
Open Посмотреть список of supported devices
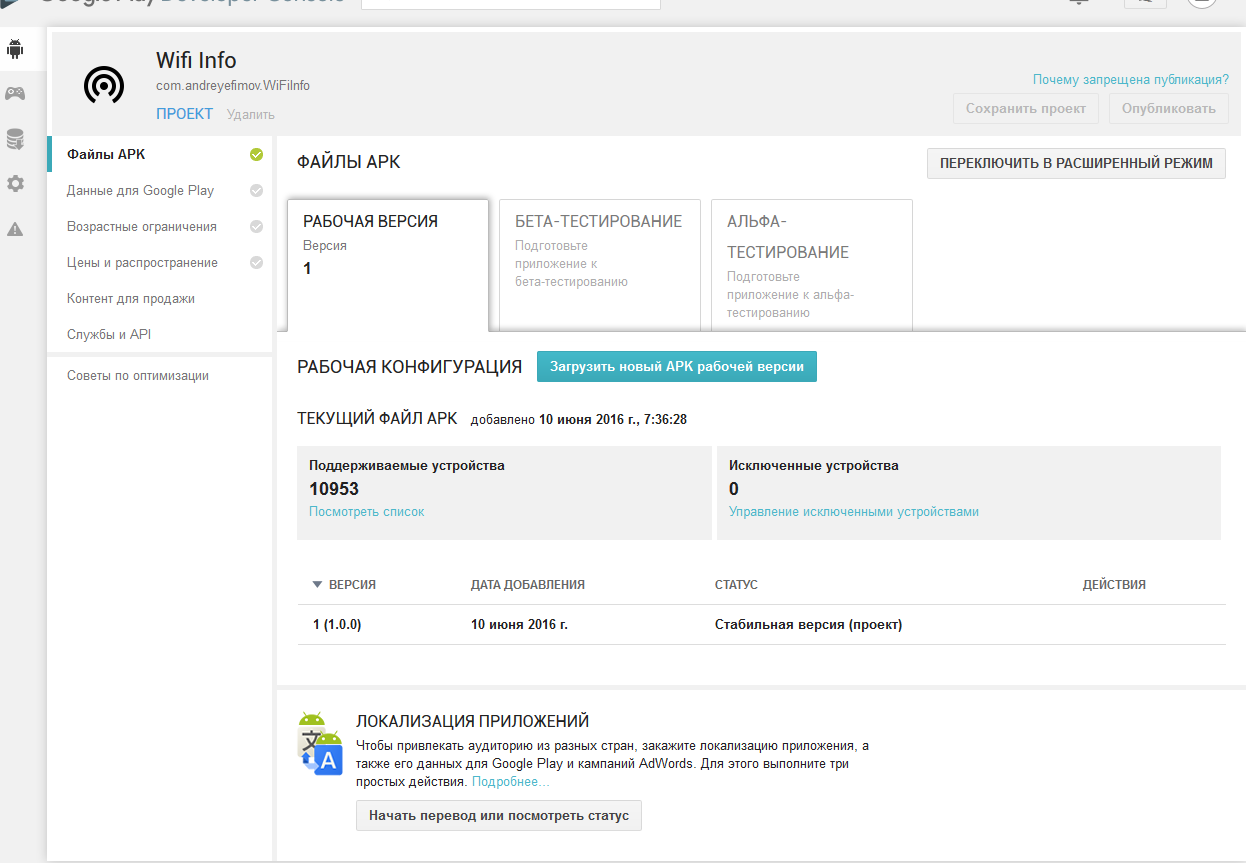[367, 511]
